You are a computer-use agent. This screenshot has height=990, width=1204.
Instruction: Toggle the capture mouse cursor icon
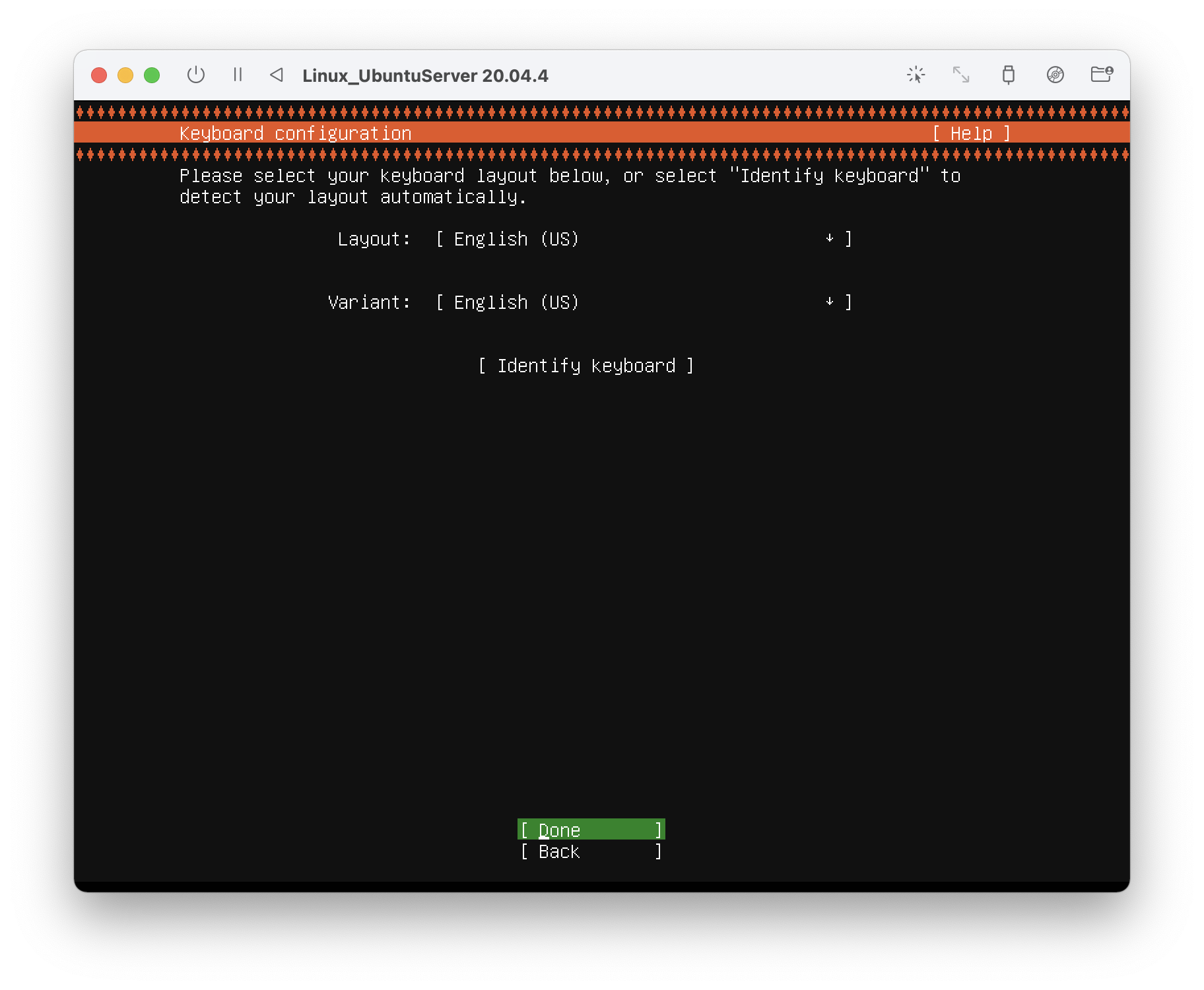coord(916,75)
